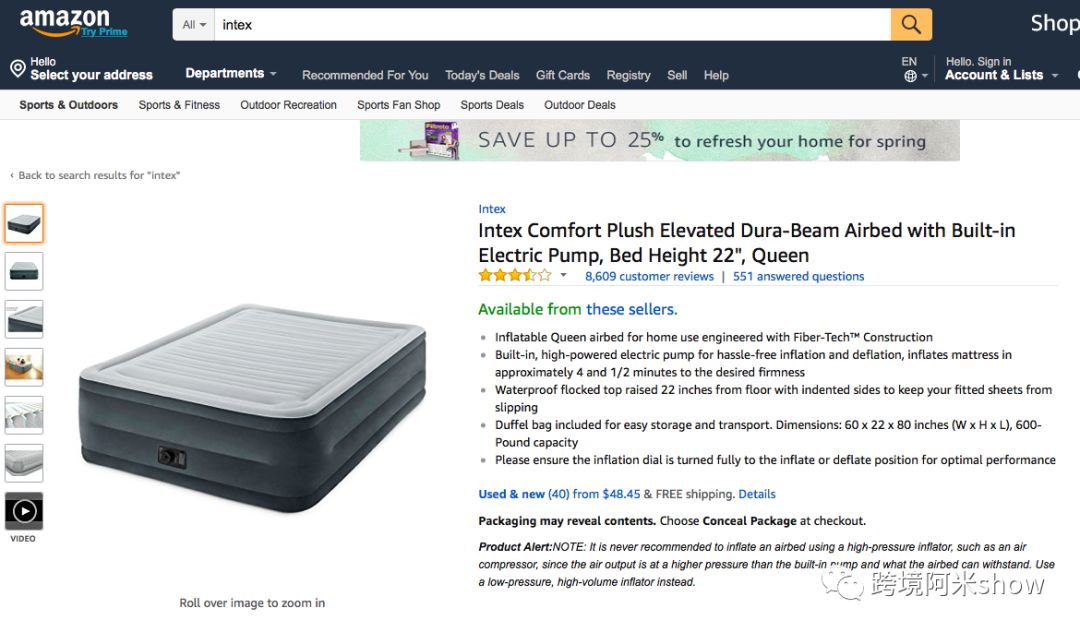Click the orange search magnifier button
1080x632 pixels.
(911, 25)
